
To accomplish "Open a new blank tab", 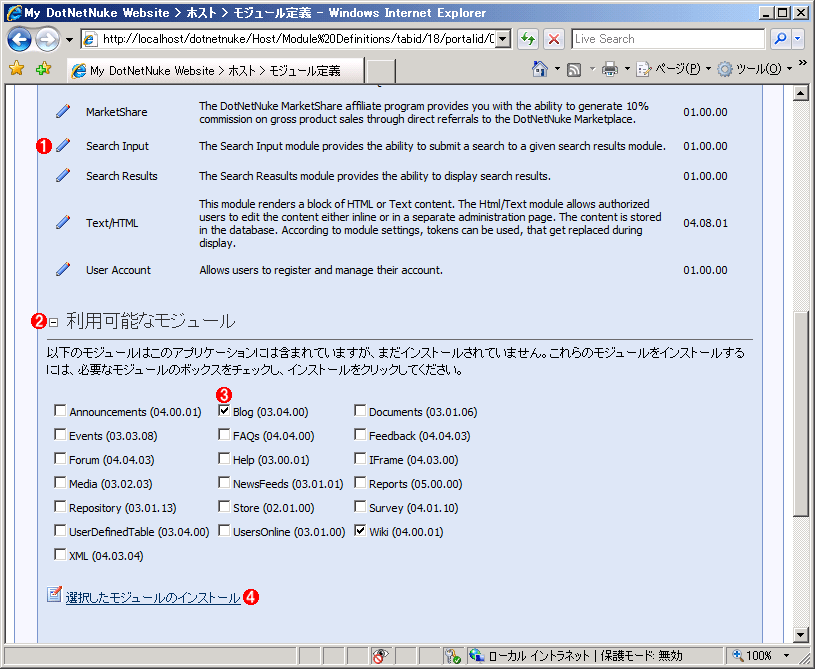I will click(380, 71).
